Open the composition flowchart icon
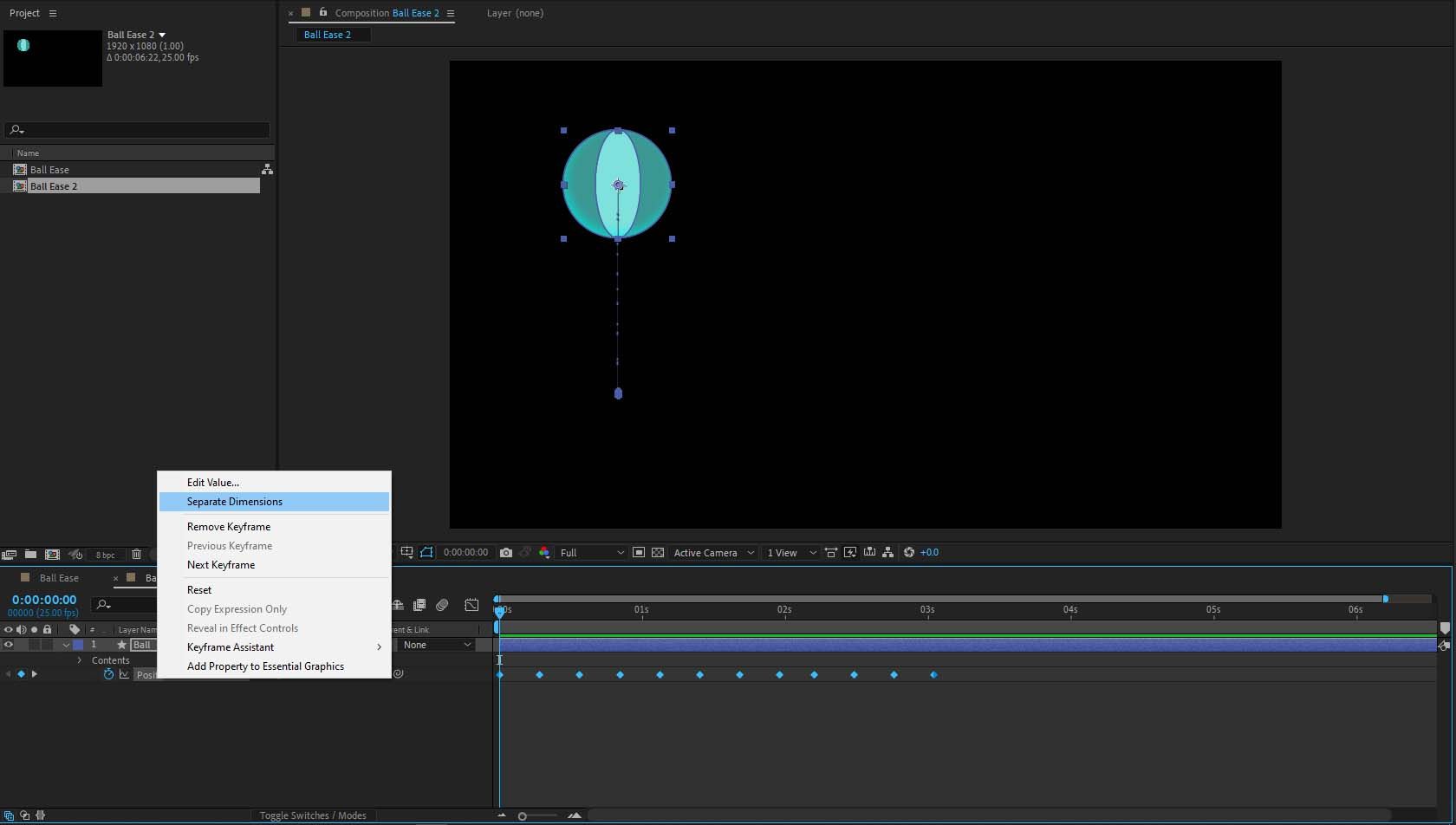 pos(887,553)
